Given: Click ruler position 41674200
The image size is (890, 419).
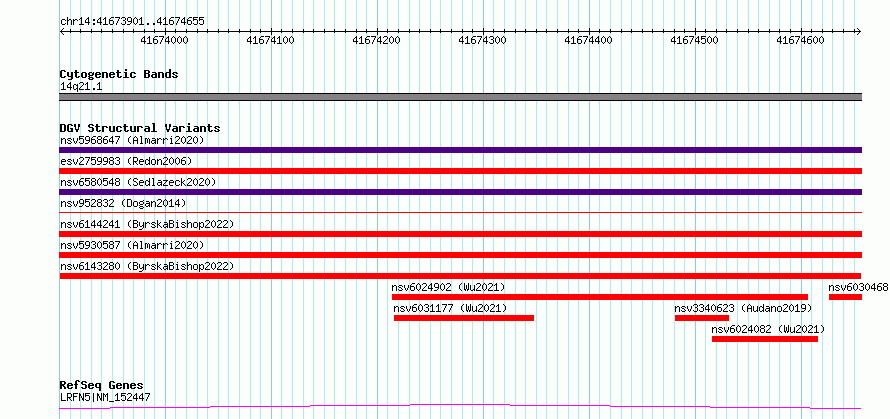Looking at the screenshot, I should (x=377, y=40).
